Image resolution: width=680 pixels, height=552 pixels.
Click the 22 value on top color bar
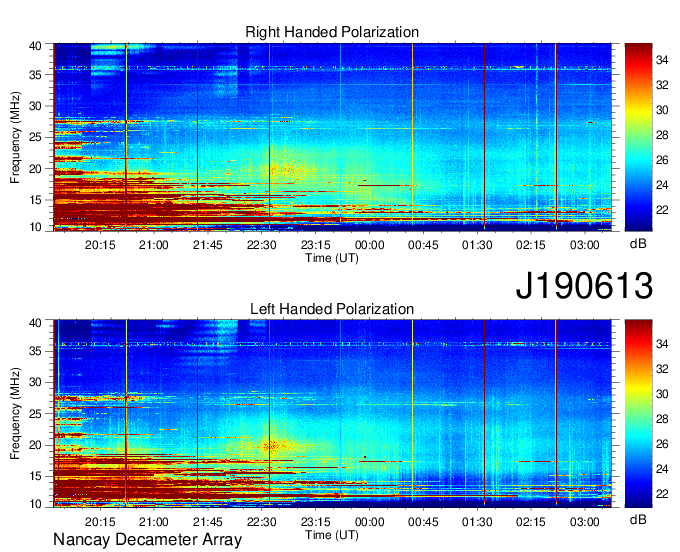pos(662,210)
